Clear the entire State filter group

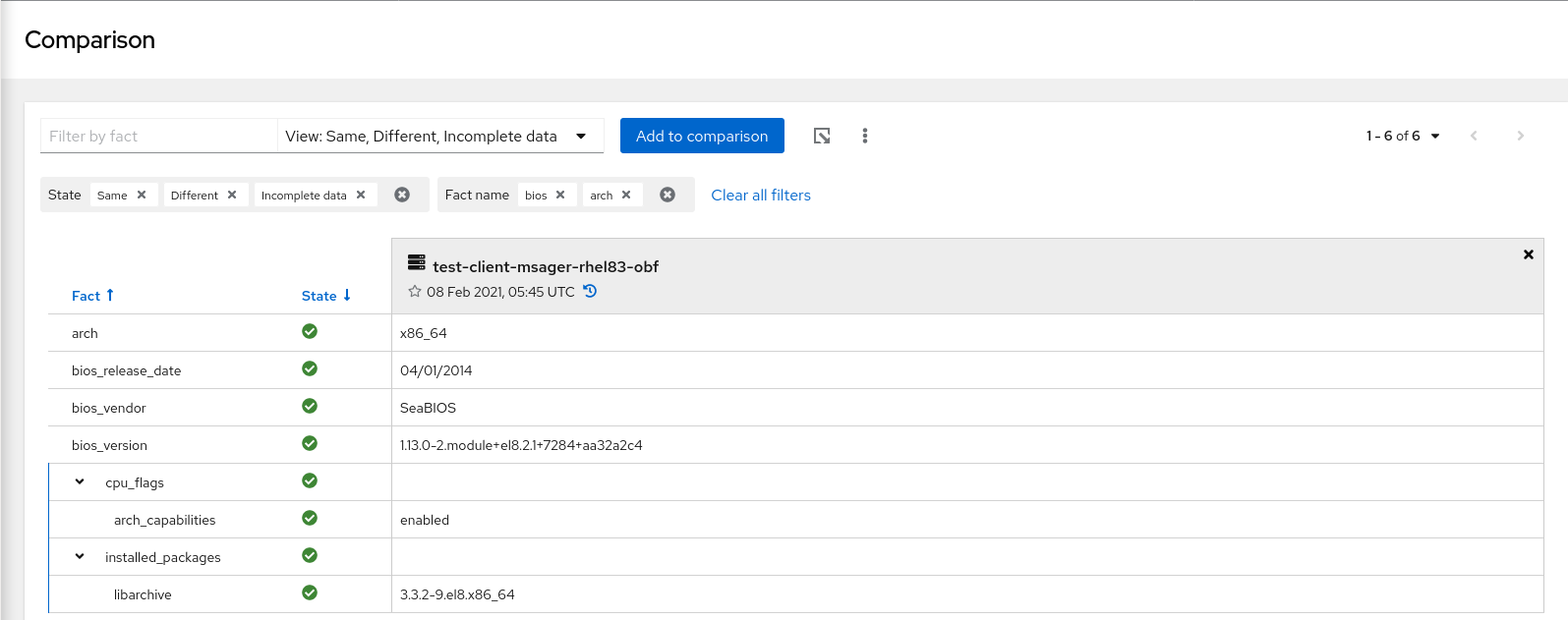(402, 195)
